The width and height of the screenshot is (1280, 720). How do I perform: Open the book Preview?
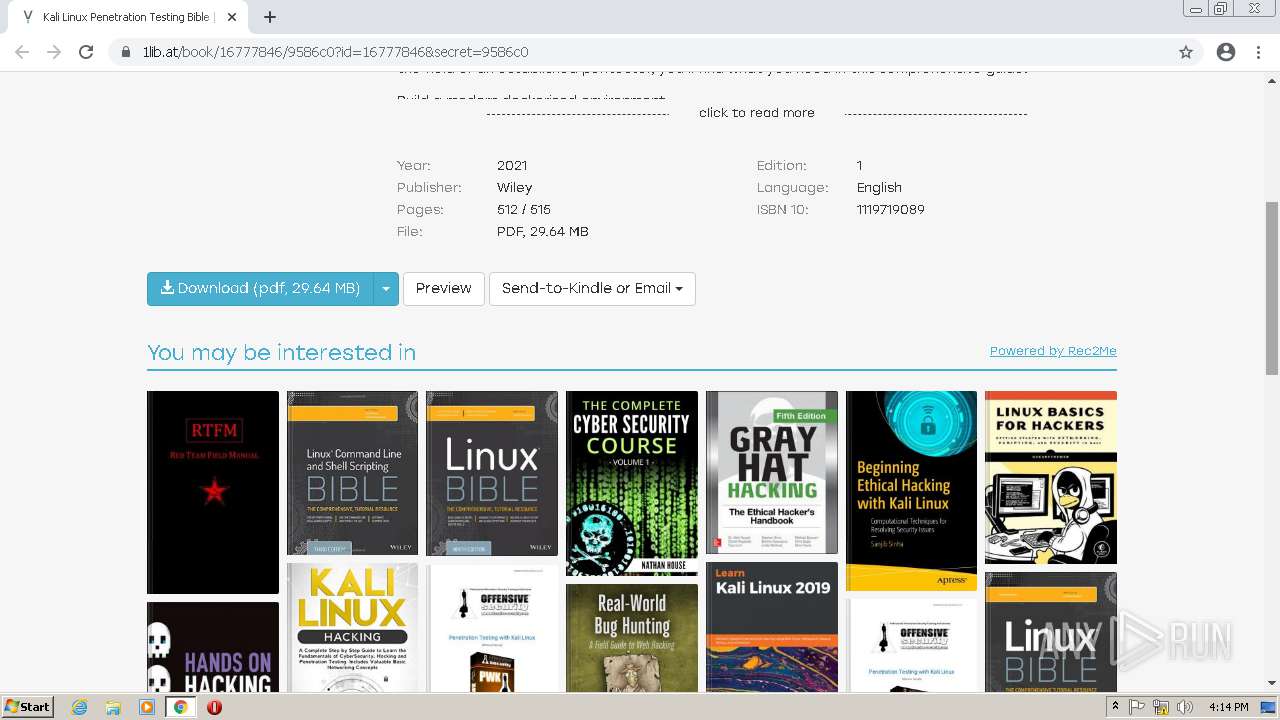click(443, 288)
